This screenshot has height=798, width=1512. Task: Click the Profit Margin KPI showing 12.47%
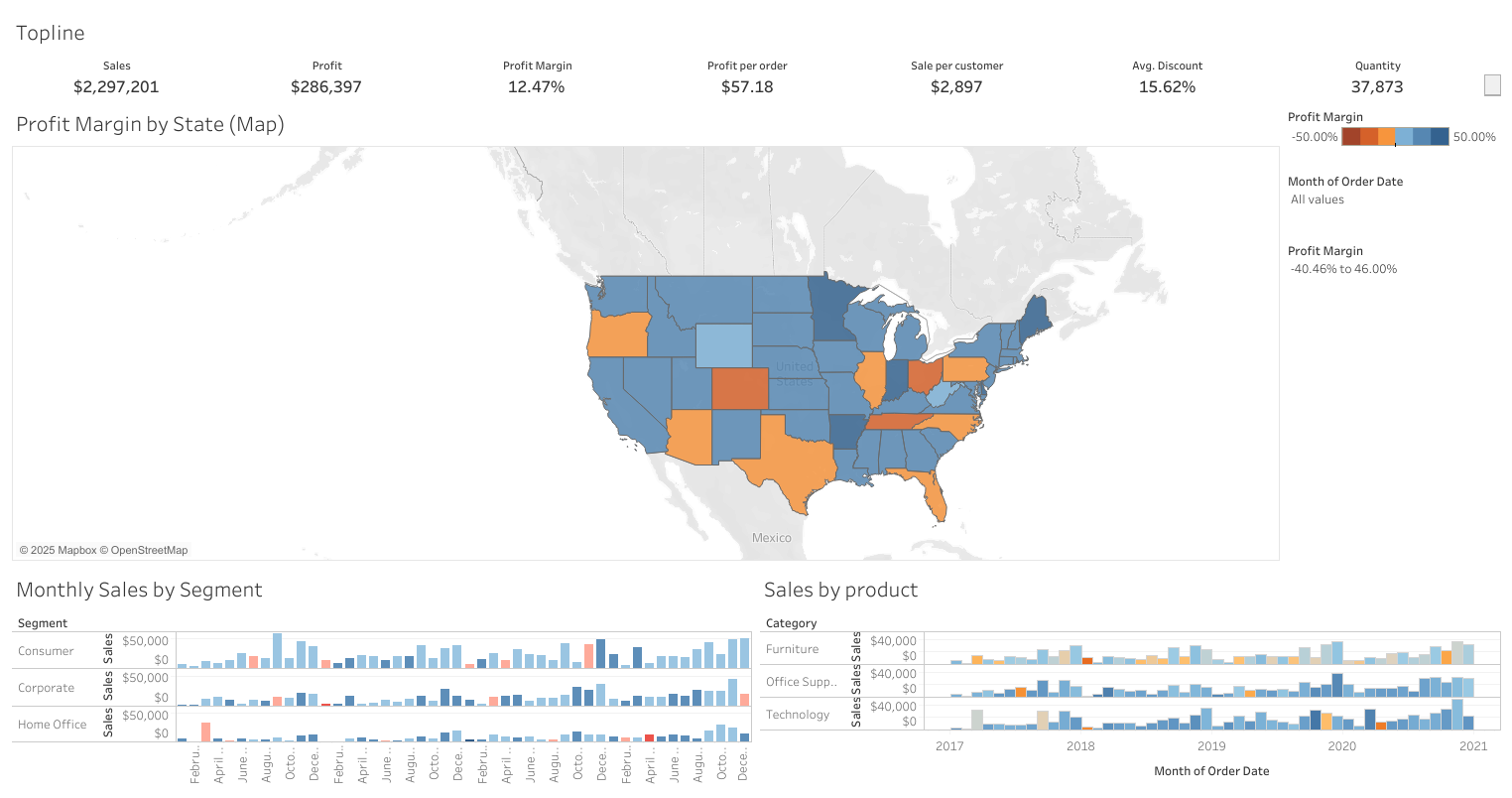pos(537,86)
